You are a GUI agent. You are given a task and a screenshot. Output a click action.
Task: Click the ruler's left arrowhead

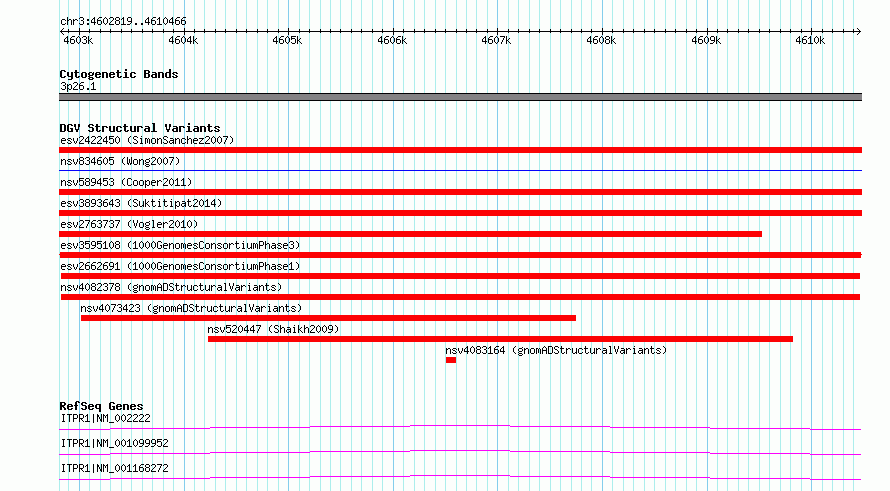click(62, 32)
